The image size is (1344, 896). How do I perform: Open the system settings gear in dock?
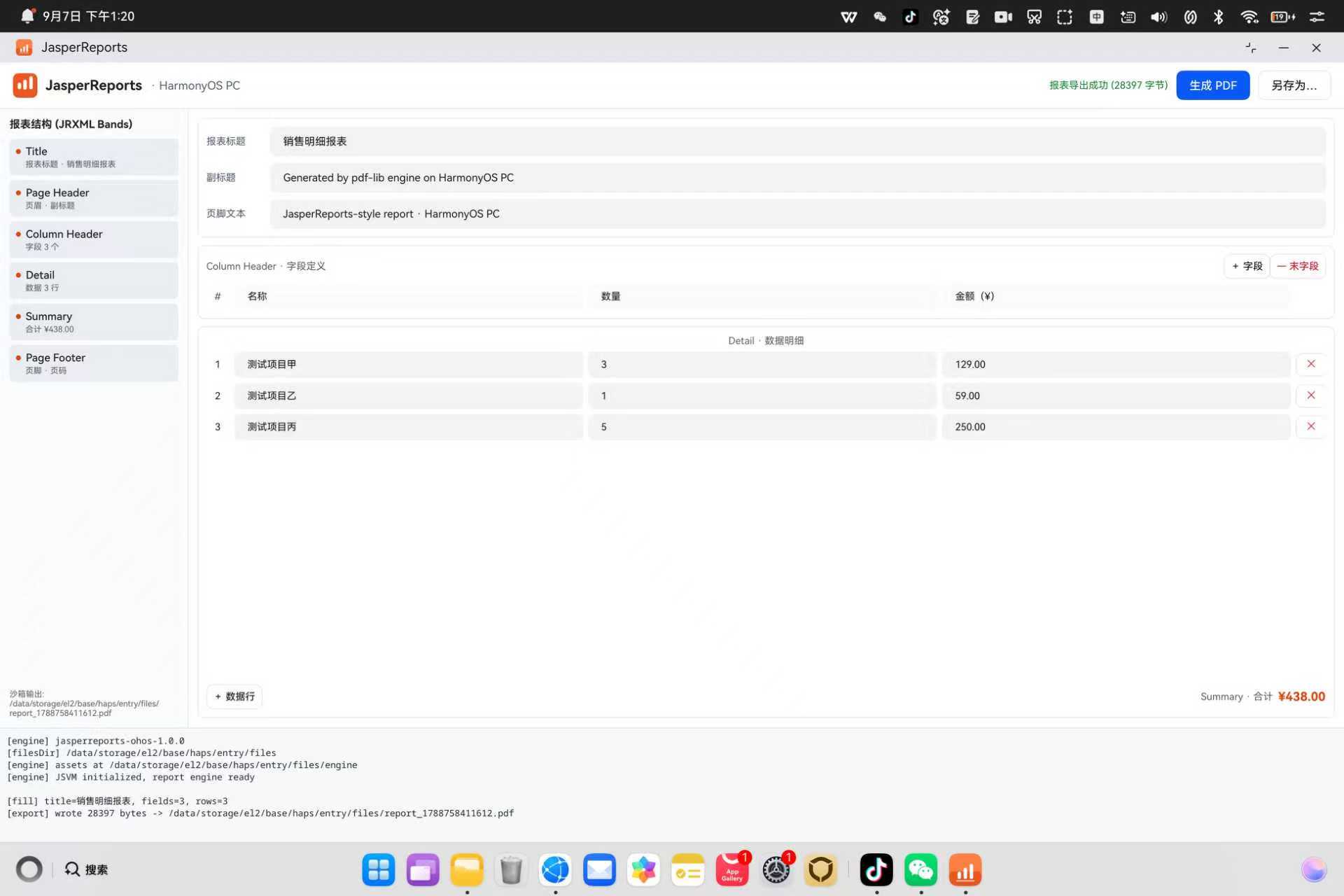coord(776,870)
